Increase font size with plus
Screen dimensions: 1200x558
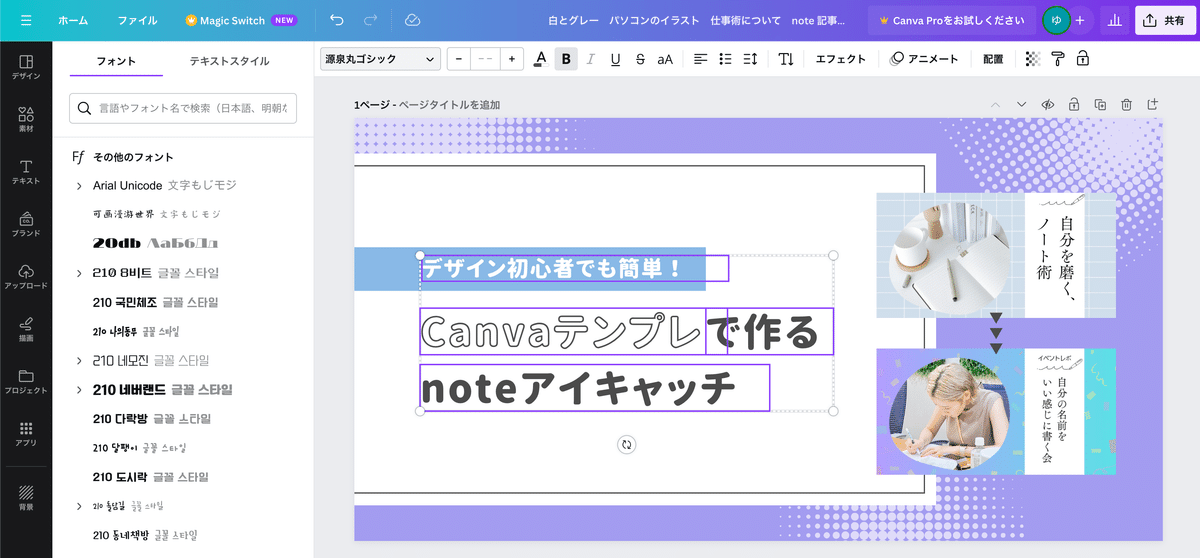512,59
